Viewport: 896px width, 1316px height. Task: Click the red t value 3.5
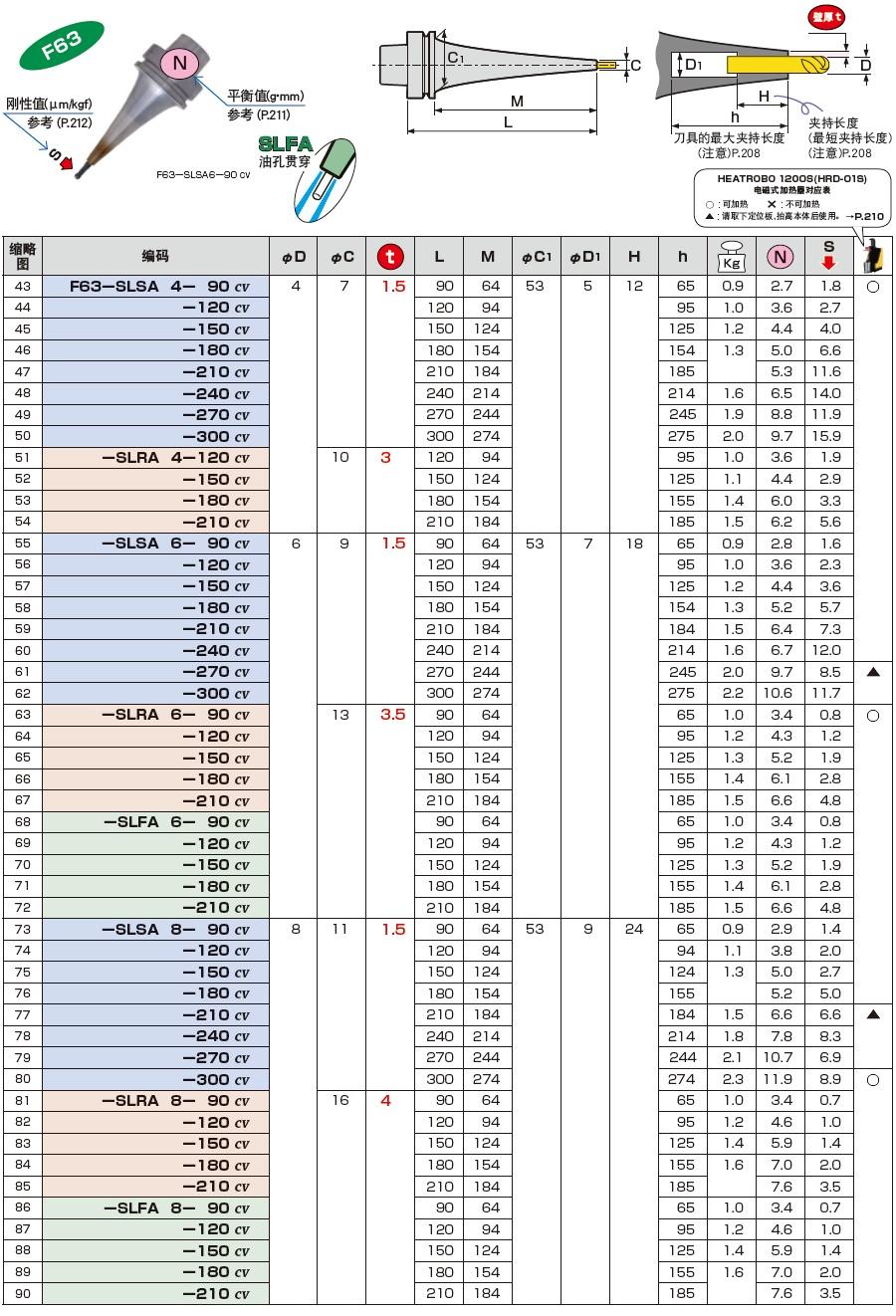tap(393, 715)
